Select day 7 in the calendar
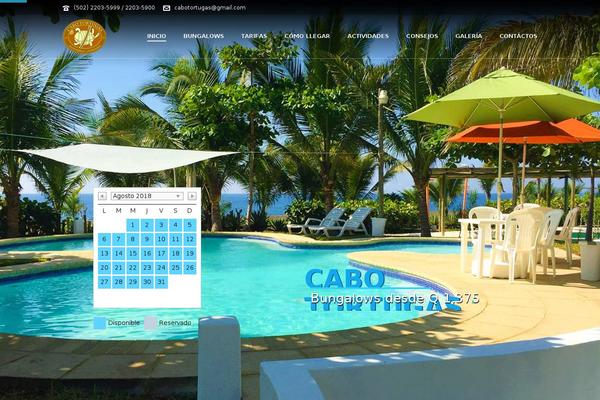This screenshot has height=400, width=600. pos(118,239)
